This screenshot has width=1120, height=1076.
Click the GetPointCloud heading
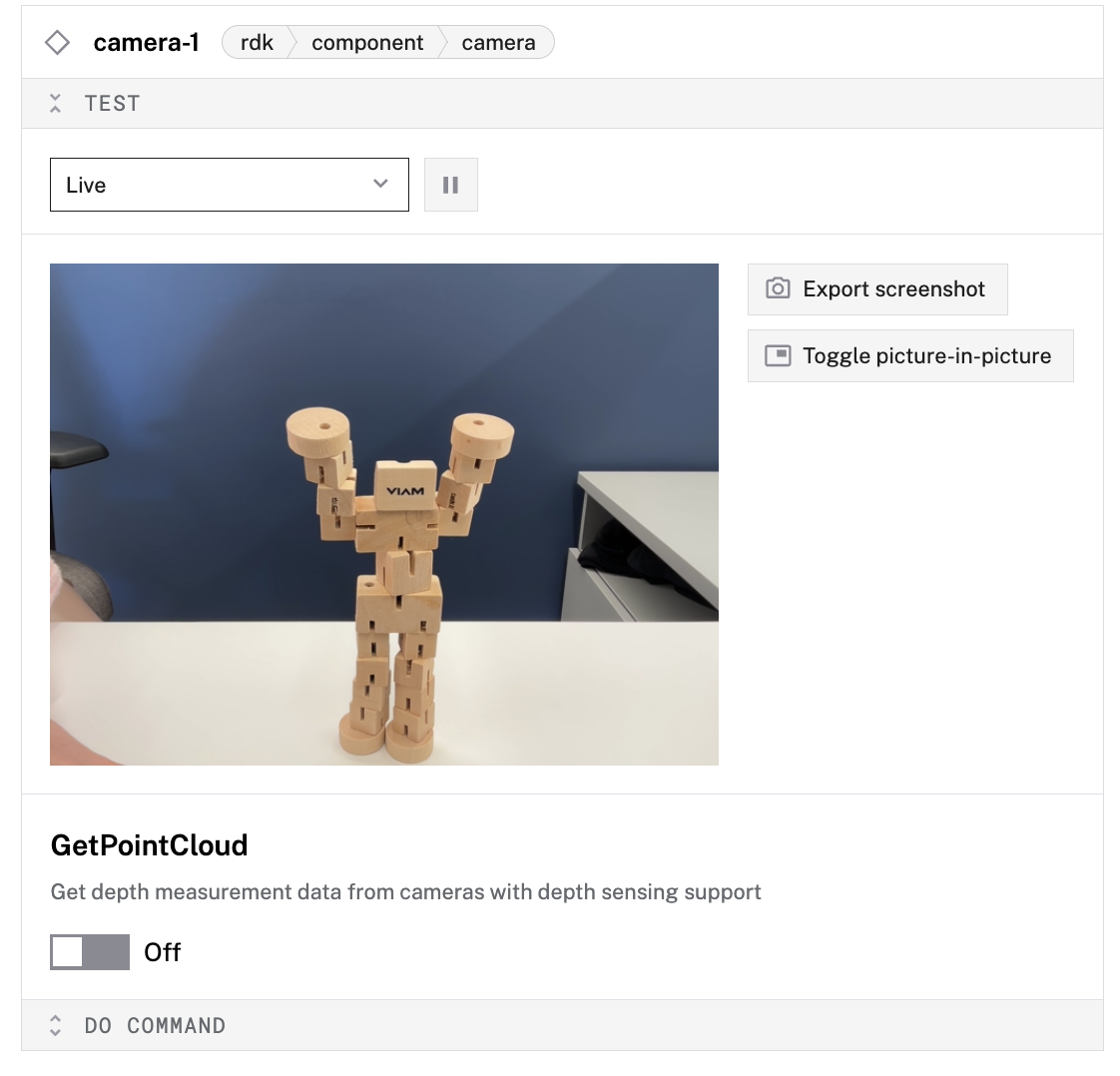point(150,845)
